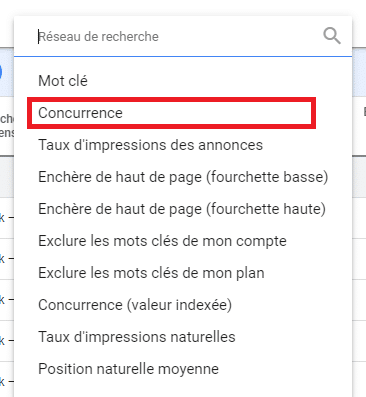Pick Enchère de haut de page fourchette basse
The height and width of the screenshot is (397, 366).
pos(183,177)
